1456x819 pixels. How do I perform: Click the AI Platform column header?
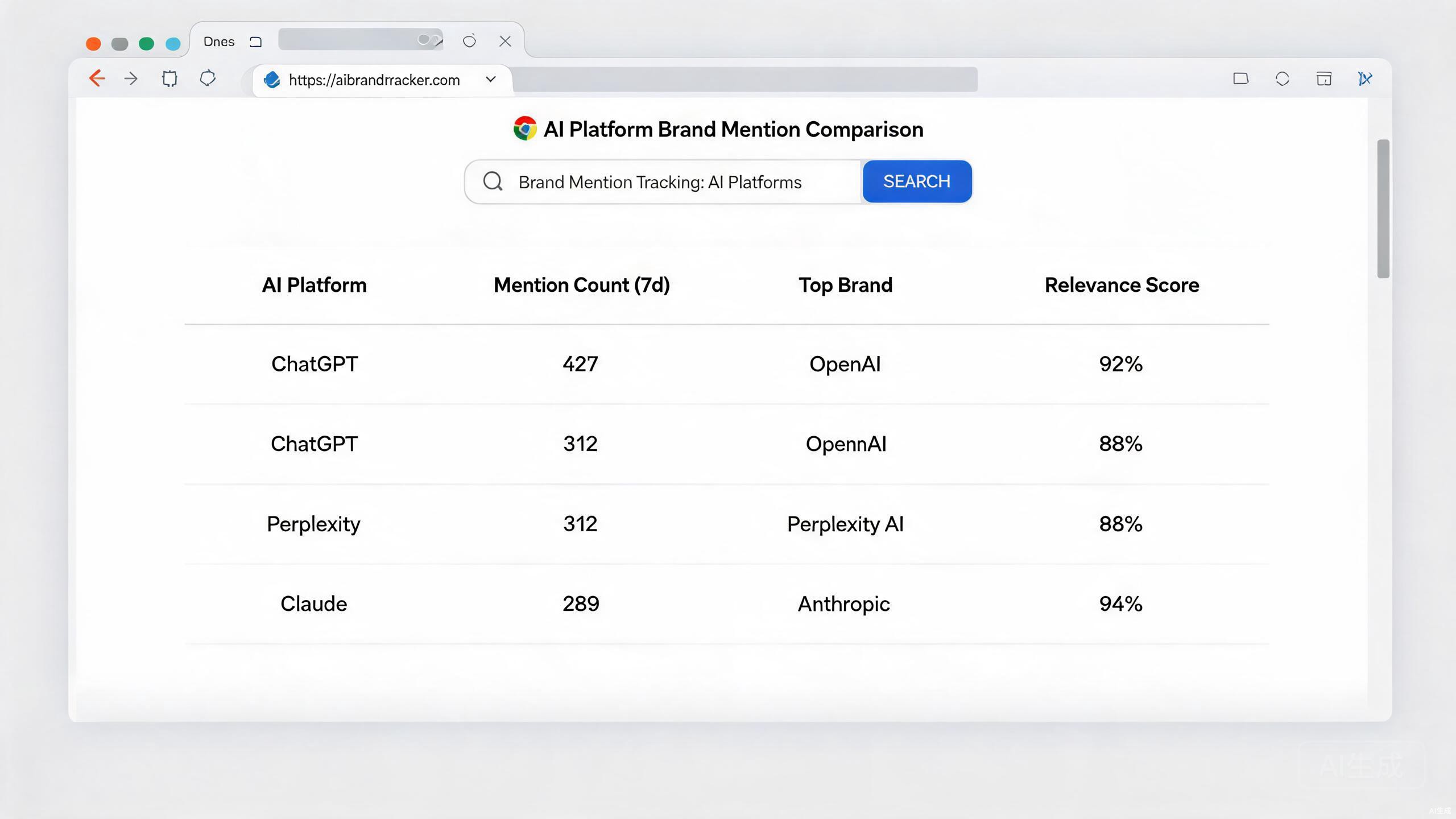(314, 285)
